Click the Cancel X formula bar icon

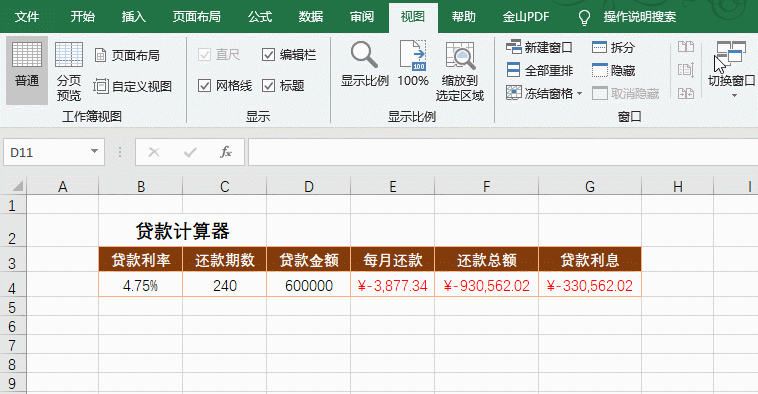click(x=154, y=152)
